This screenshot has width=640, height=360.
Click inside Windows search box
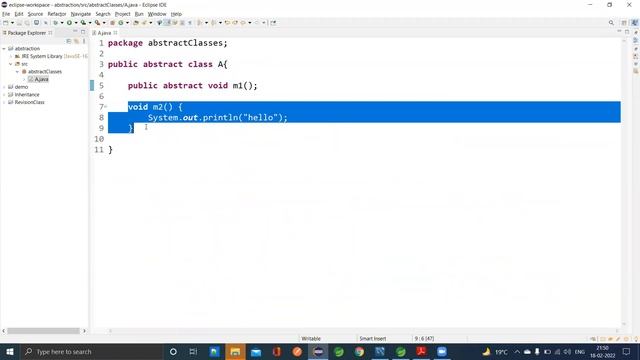pos(91,351)
